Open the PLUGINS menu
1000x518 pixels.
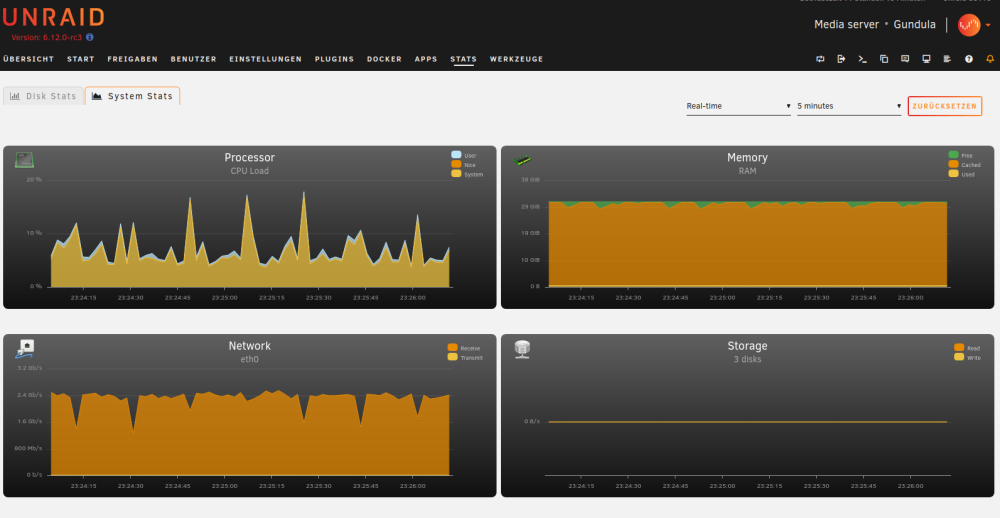click(x=334, y=59)
